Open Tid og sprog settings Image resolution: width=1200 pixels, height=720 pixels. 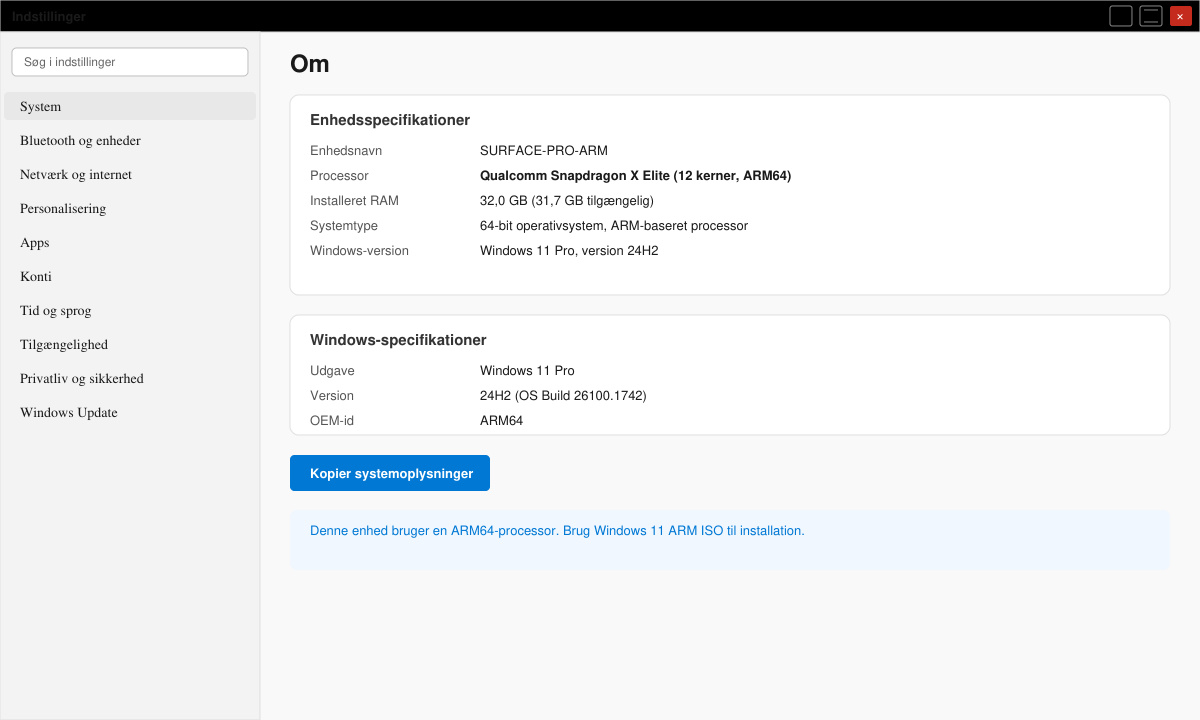point(130,310)
